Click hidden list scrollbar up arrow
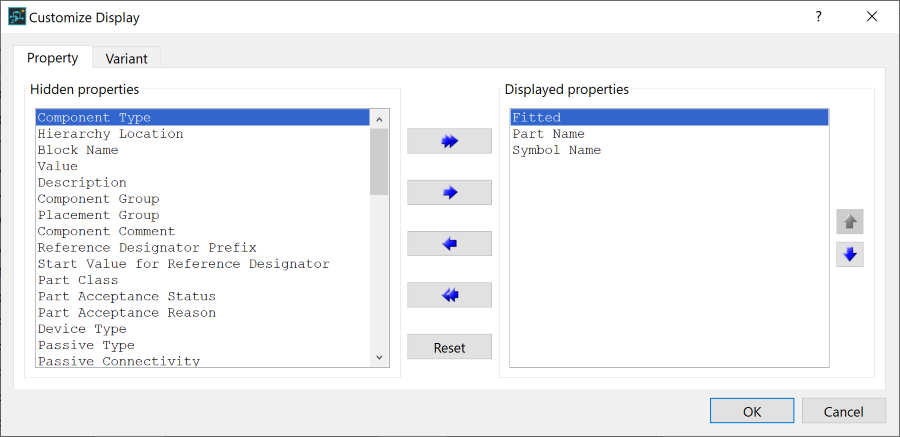 (x=379, y=119)
